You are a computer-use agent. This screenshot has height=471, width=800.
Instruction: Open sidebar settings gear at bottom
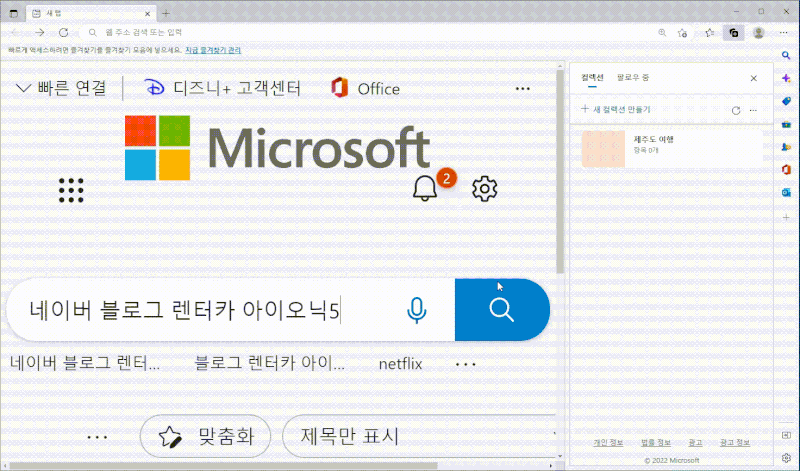pyautogui.click(x=786, y=458)
